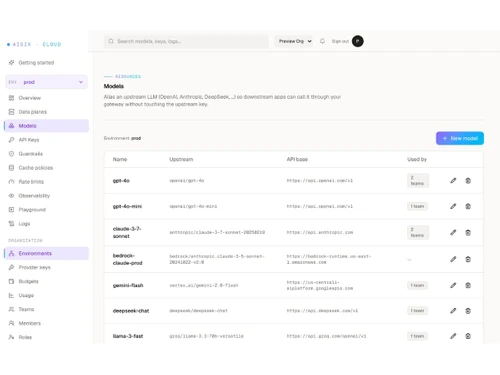Edit the deepseek-chat model
The width and height of the screenshot is (500, 375).
tap(453, 311)
